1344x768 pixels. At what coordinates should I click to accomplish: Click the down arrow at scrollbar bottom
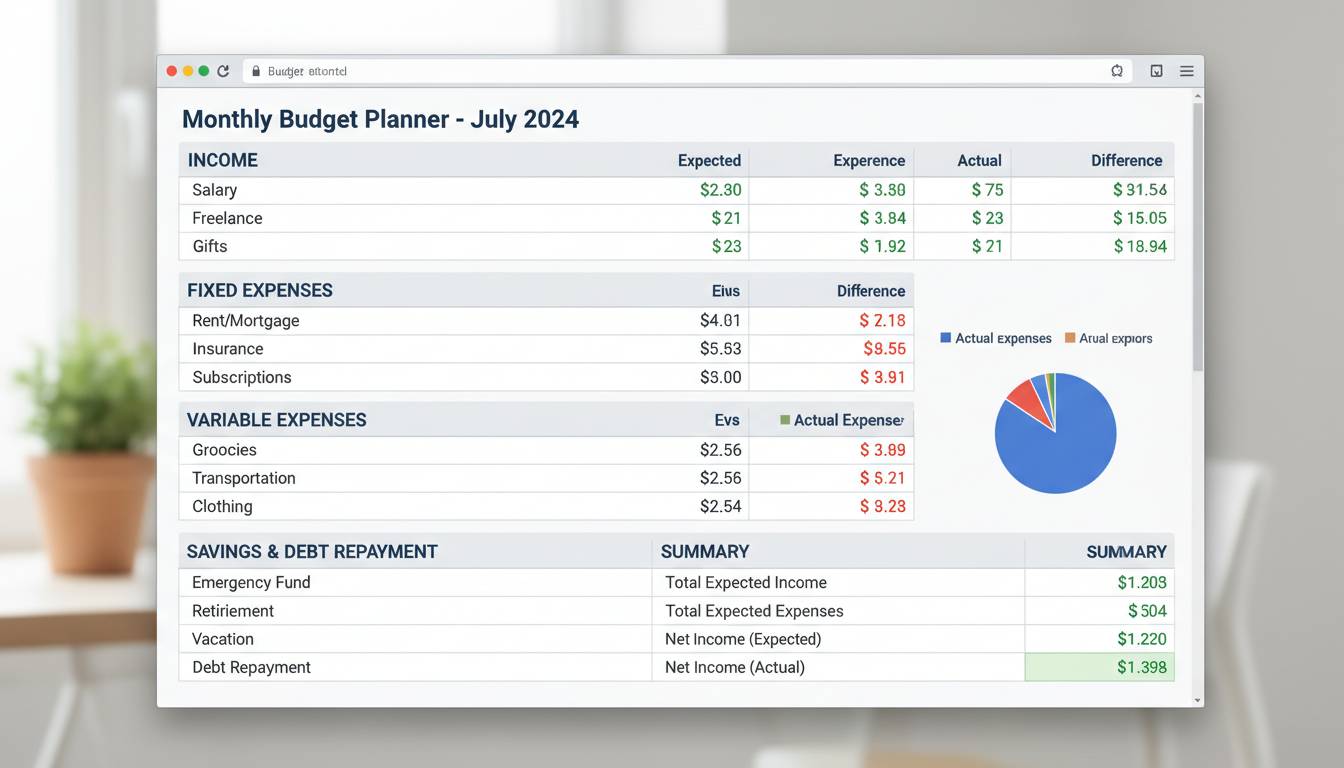1198,701
